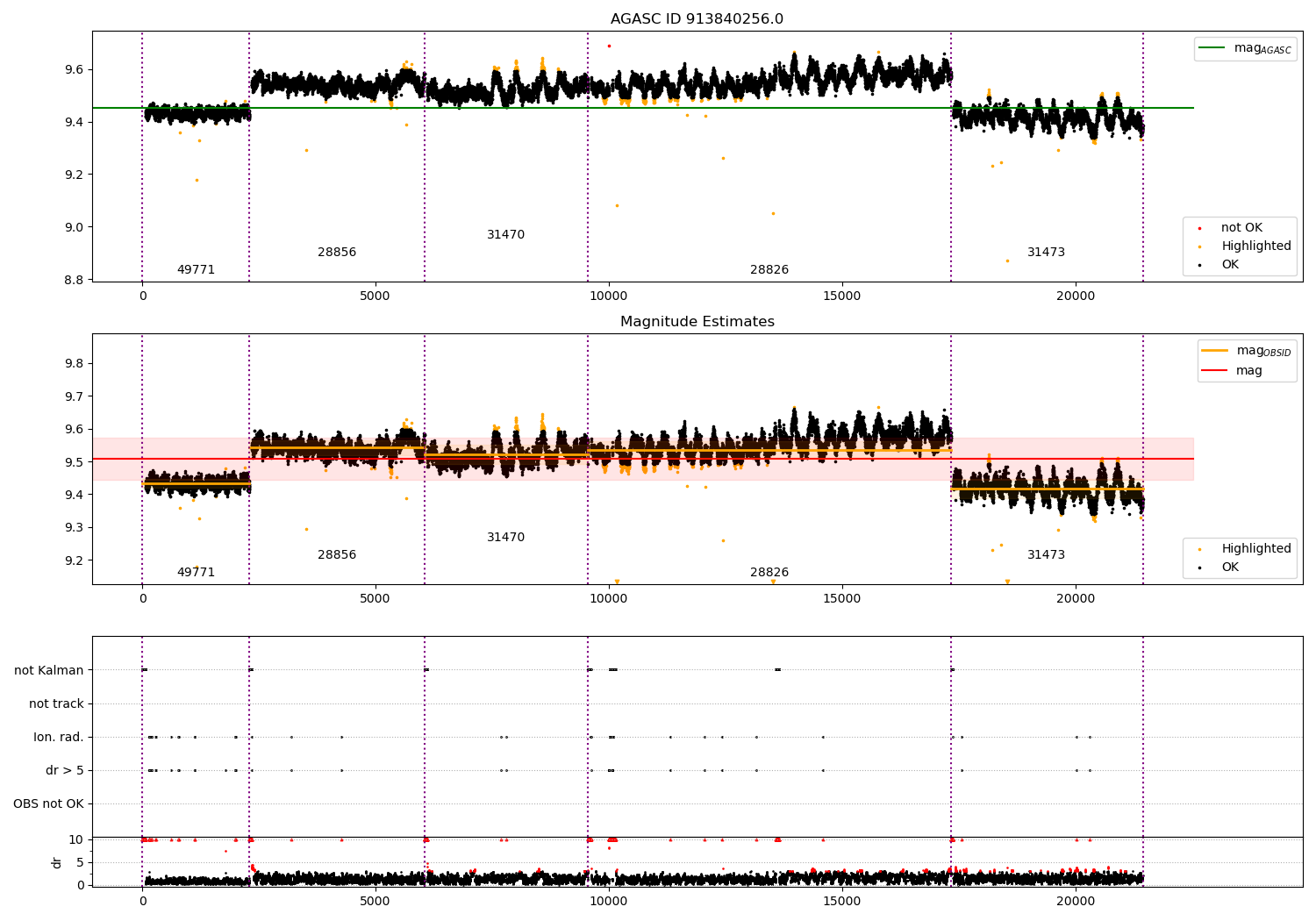Select the red 'mag' legend entry
1316x921 pixels.
pos(1232,371)
